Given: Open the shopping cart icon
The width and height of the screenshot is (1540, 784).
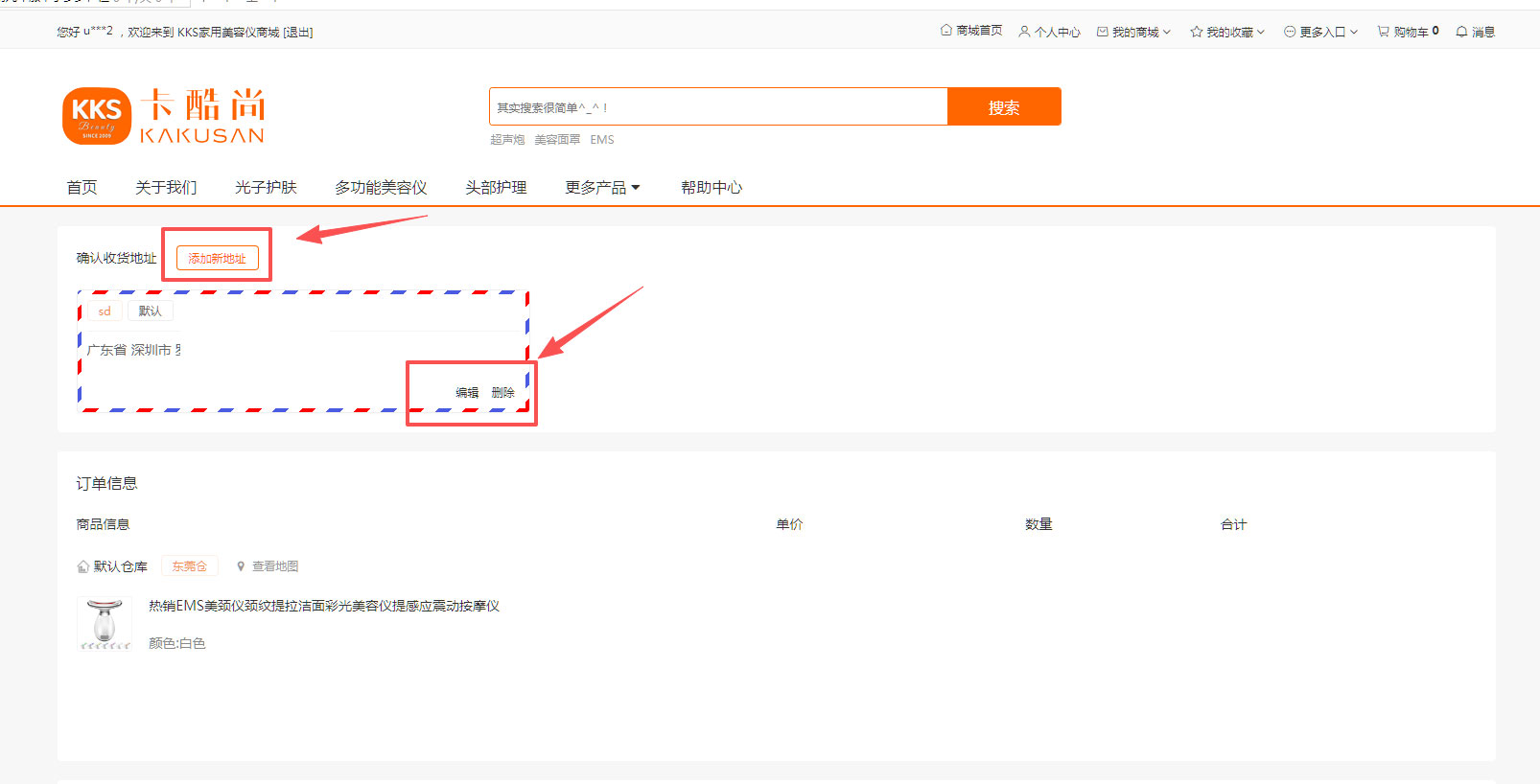Looking at the screenshot, I should point(1383,32).
